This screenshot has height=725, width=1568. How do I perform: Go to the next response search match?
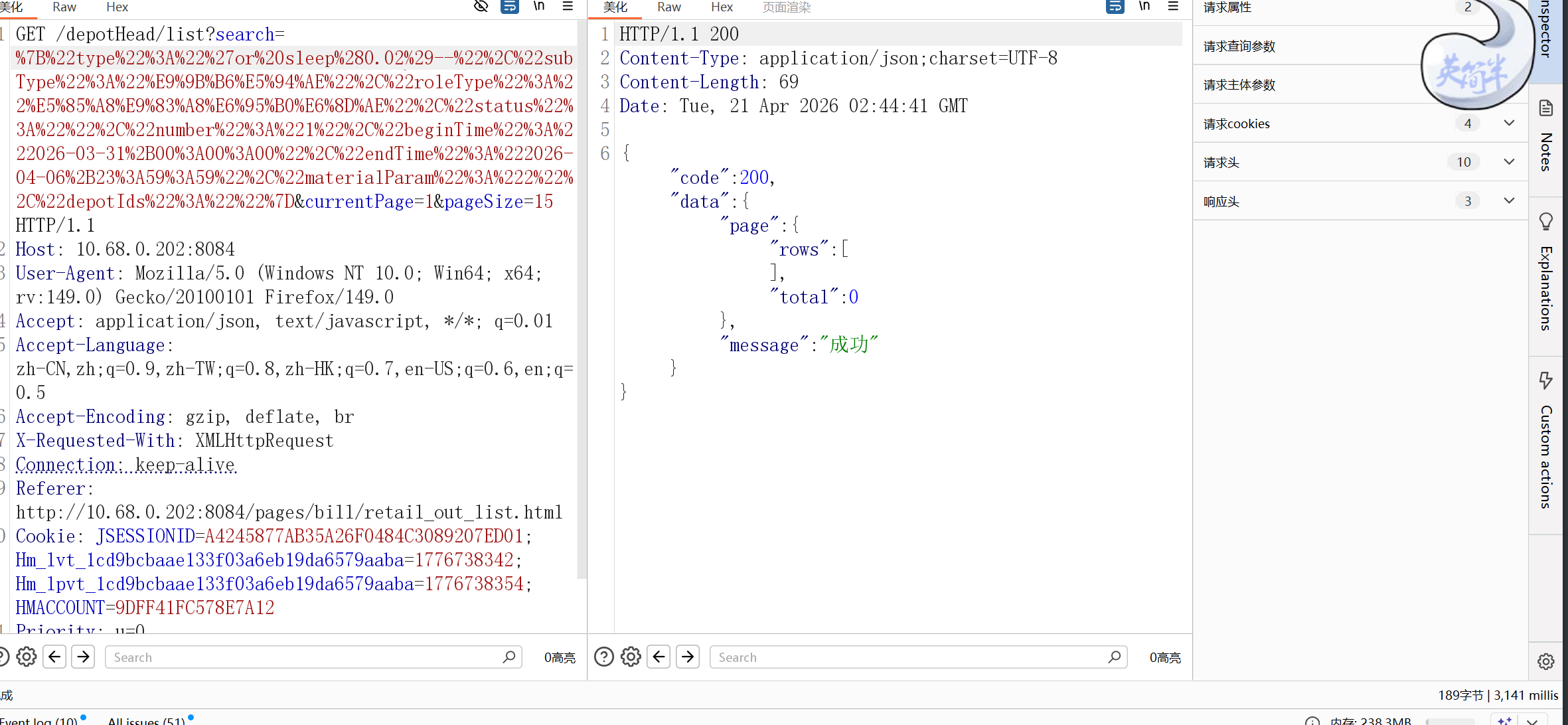(688, 657)
